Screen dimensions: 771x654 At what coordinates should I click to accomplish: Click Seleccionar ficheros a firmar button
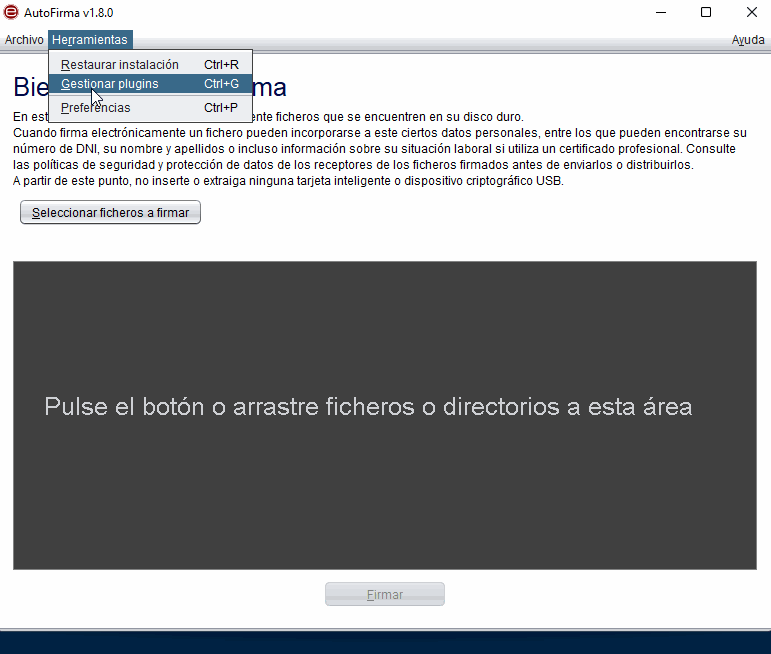[x=110, y=212]
